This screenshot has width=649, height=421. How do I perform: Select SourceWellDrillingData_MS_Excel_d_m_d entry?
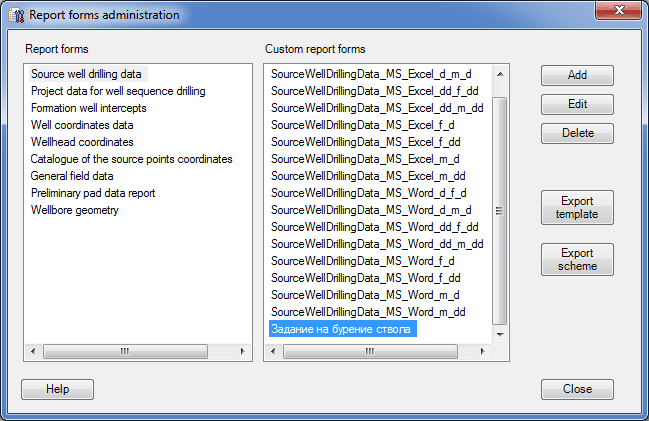pos(371,74)
